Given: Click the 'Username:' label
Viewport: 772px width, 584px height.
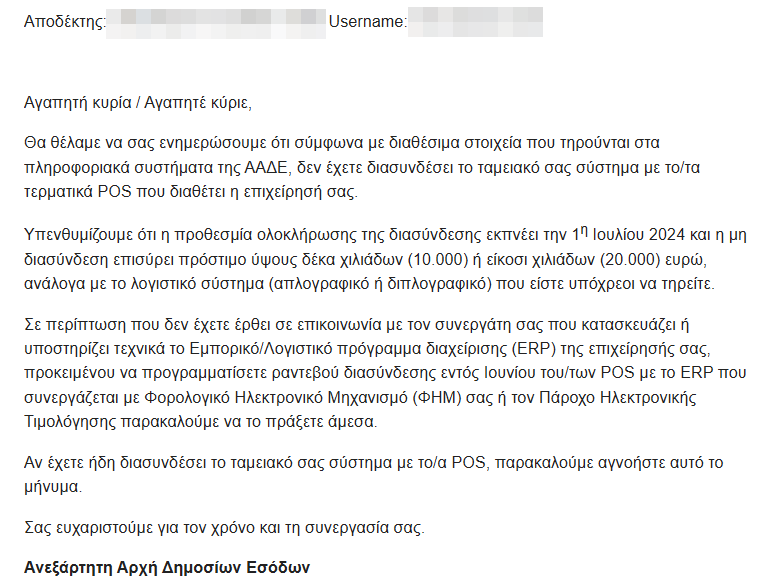Looking at the screenshot, I should 368,22.
